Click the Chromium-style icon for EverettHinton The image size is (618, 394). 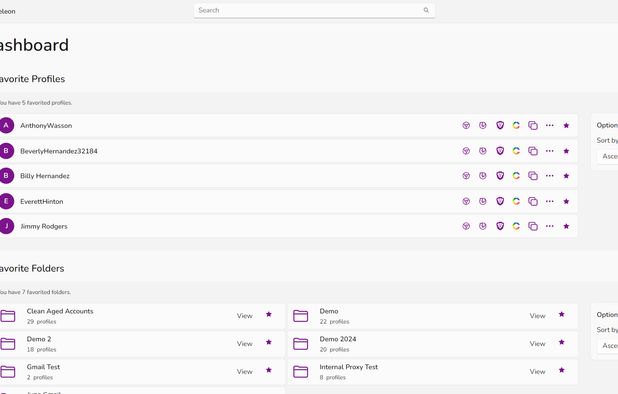coord(466,201)
